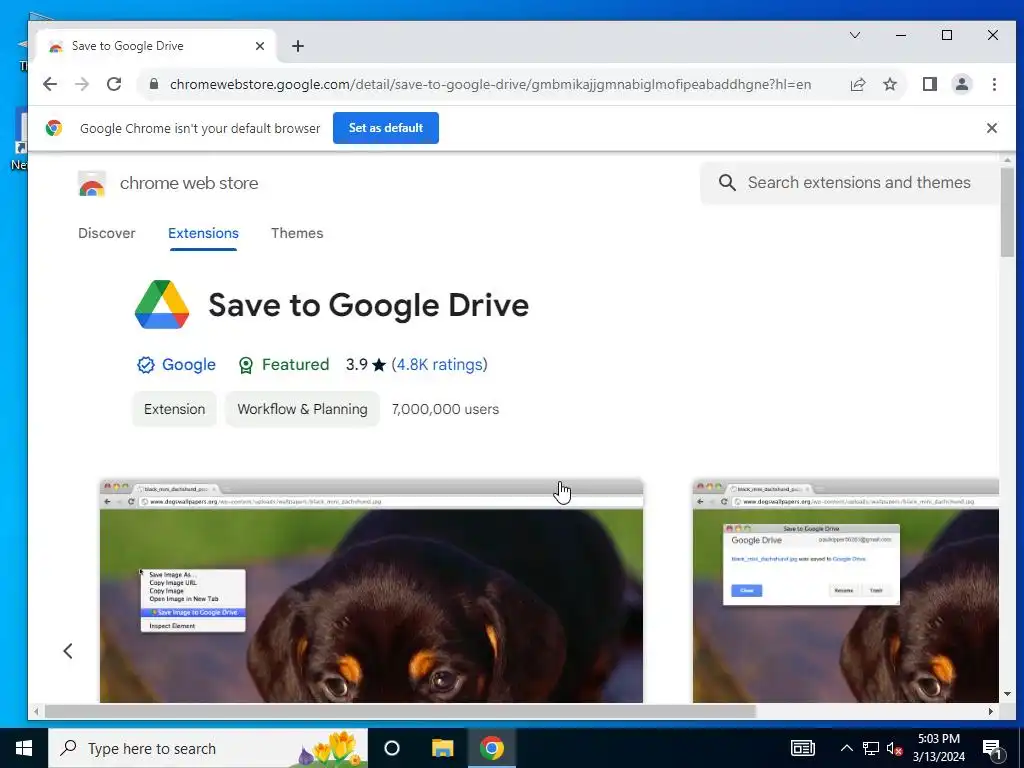The width and height of the screenshot is (1024, 768).
Task: Open a new tab with the plus button
Action: 298,46
